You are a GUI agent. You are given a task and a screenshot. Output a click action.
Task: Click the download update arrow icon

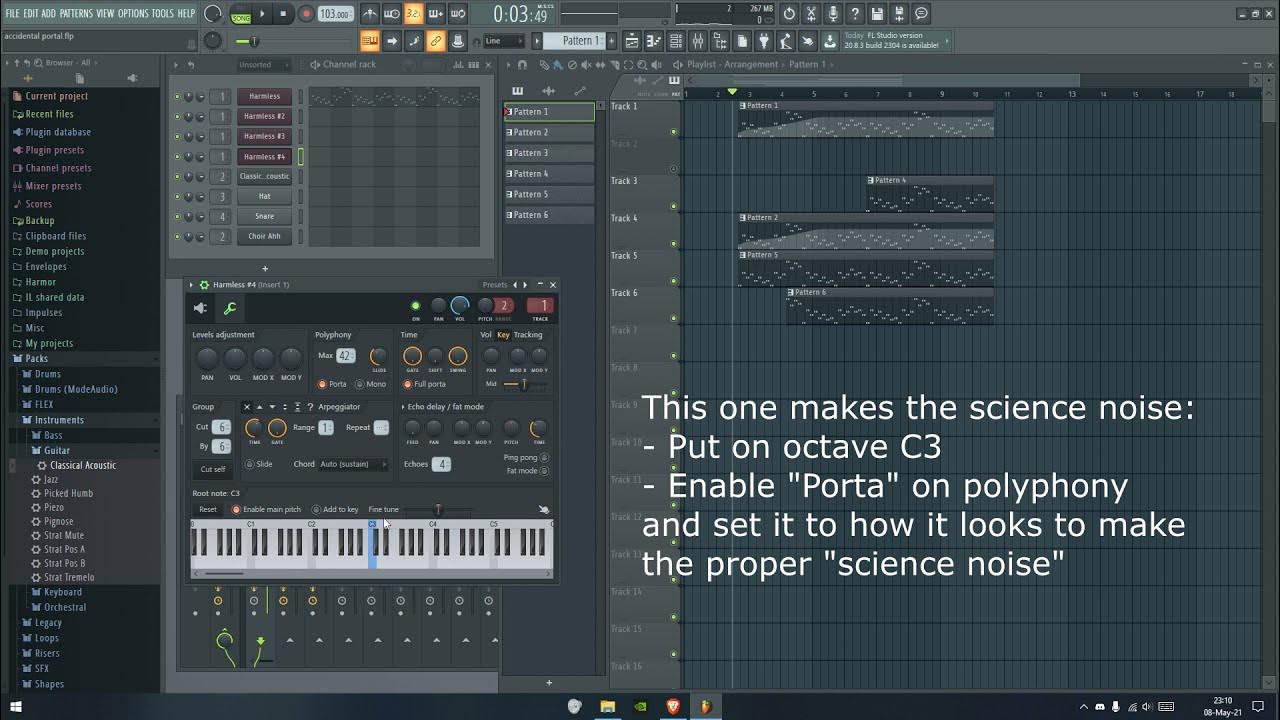828,41
